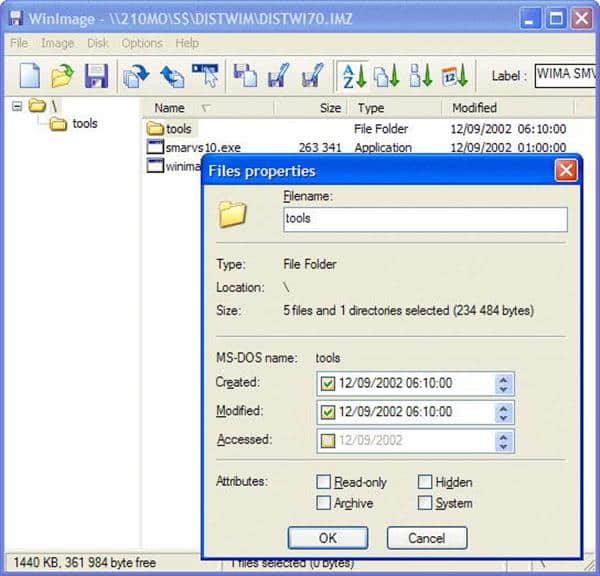This screenshot has height=576, width=600.
Task: Enable the Read-only attribute checkbox
Action: pos(324,482)
